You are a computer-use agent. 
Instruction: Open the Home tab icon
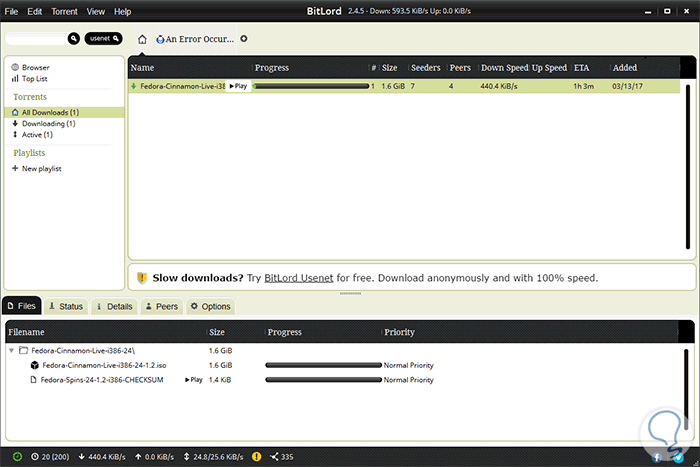pos(142,39)
